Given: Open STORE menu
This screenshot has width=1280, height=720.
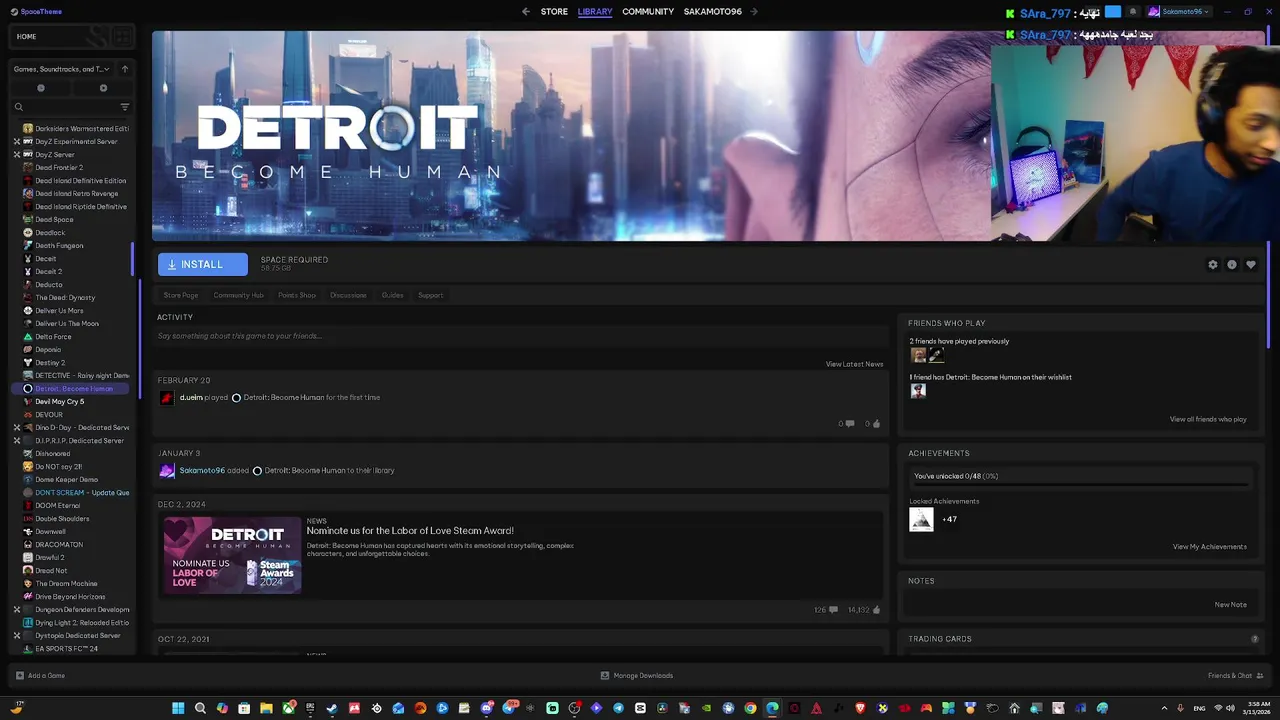Looking at the screenshot, I should 554,12.
